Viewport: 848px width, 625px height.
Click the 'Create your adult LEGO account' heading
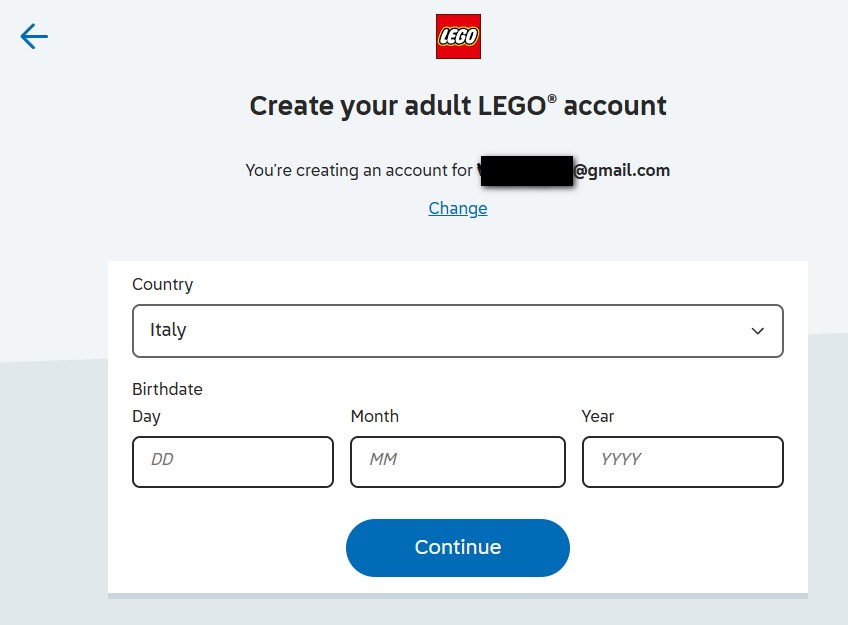(x=457, y=106)
